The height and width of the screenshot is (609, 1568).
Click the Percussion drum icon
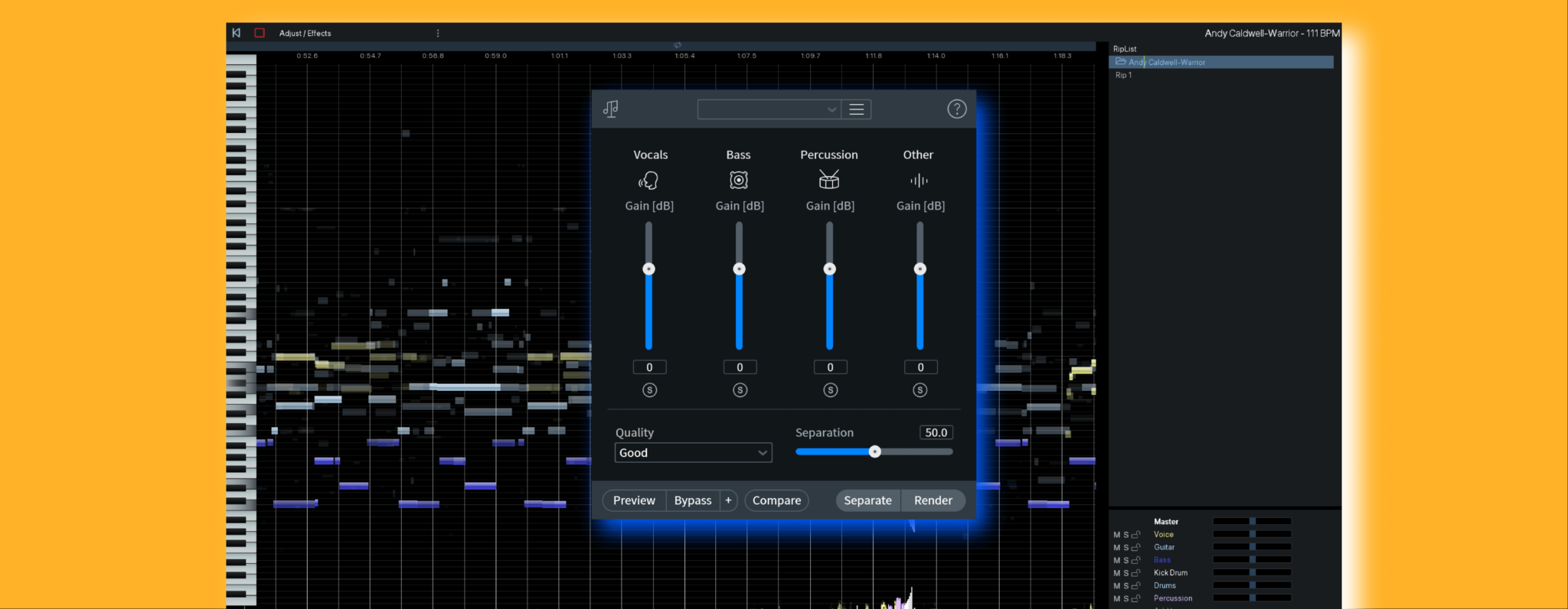click(829, 181)
